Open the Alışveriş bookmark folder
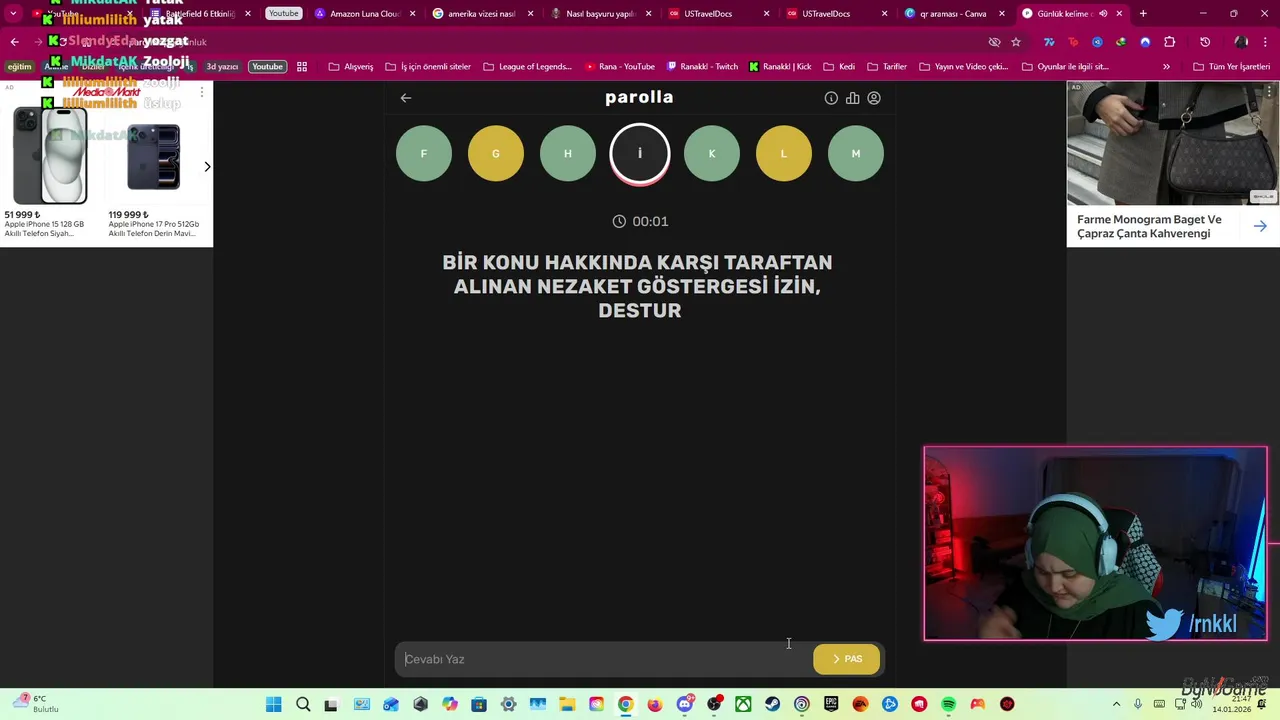 [351, 67]
